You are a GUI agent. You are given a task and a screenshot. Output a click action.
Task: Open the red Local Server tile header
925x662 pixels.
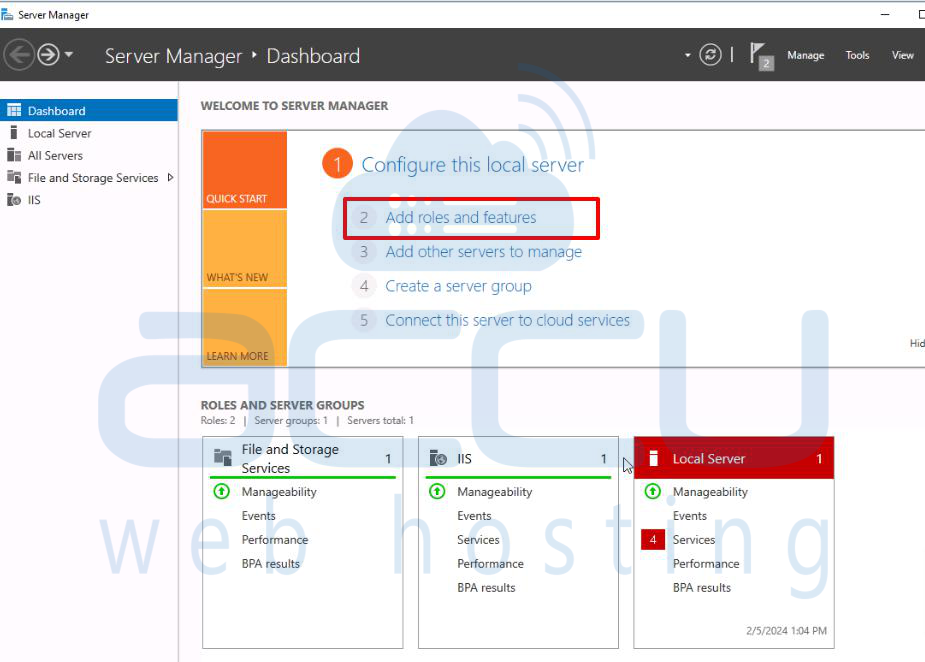(734, 458)
